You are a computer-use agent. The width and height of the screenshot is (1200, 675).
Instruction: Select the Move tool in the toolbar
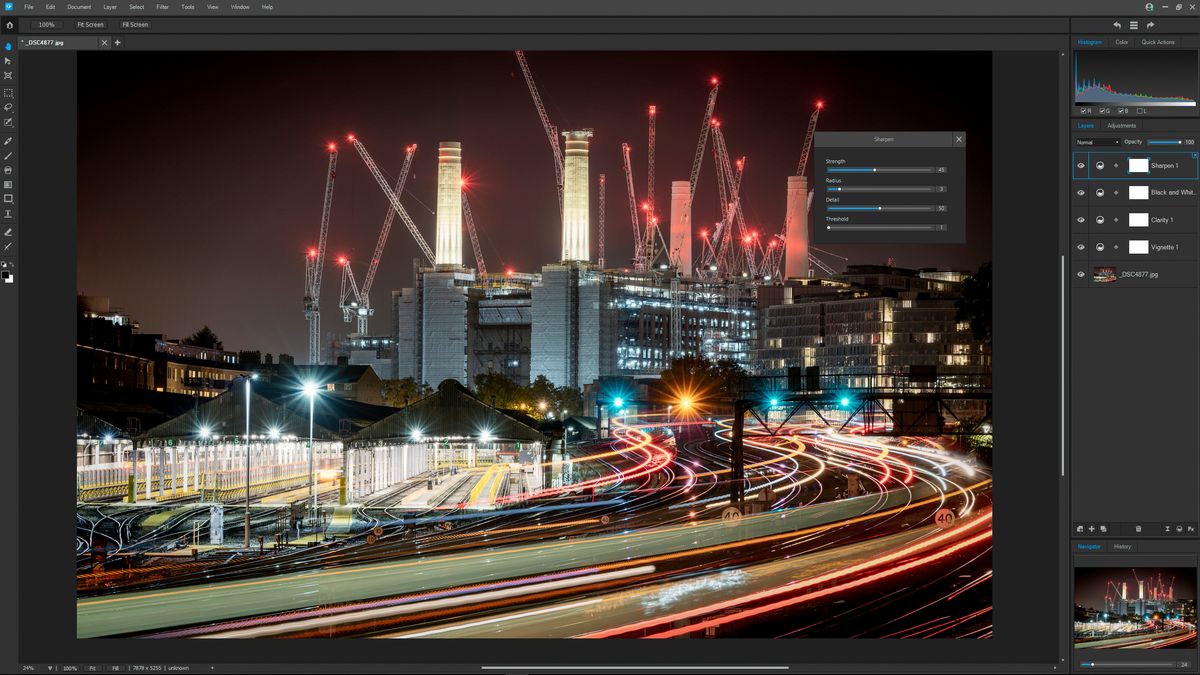pyautogui.click(x=8, y=61)
